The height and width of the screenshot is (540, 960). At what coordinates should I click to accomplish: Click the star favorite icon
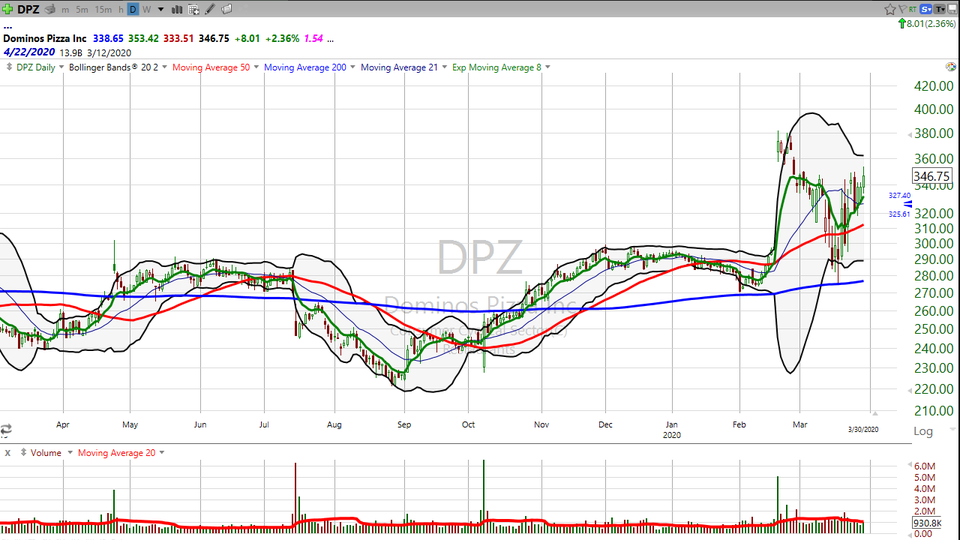pos(890,9)
